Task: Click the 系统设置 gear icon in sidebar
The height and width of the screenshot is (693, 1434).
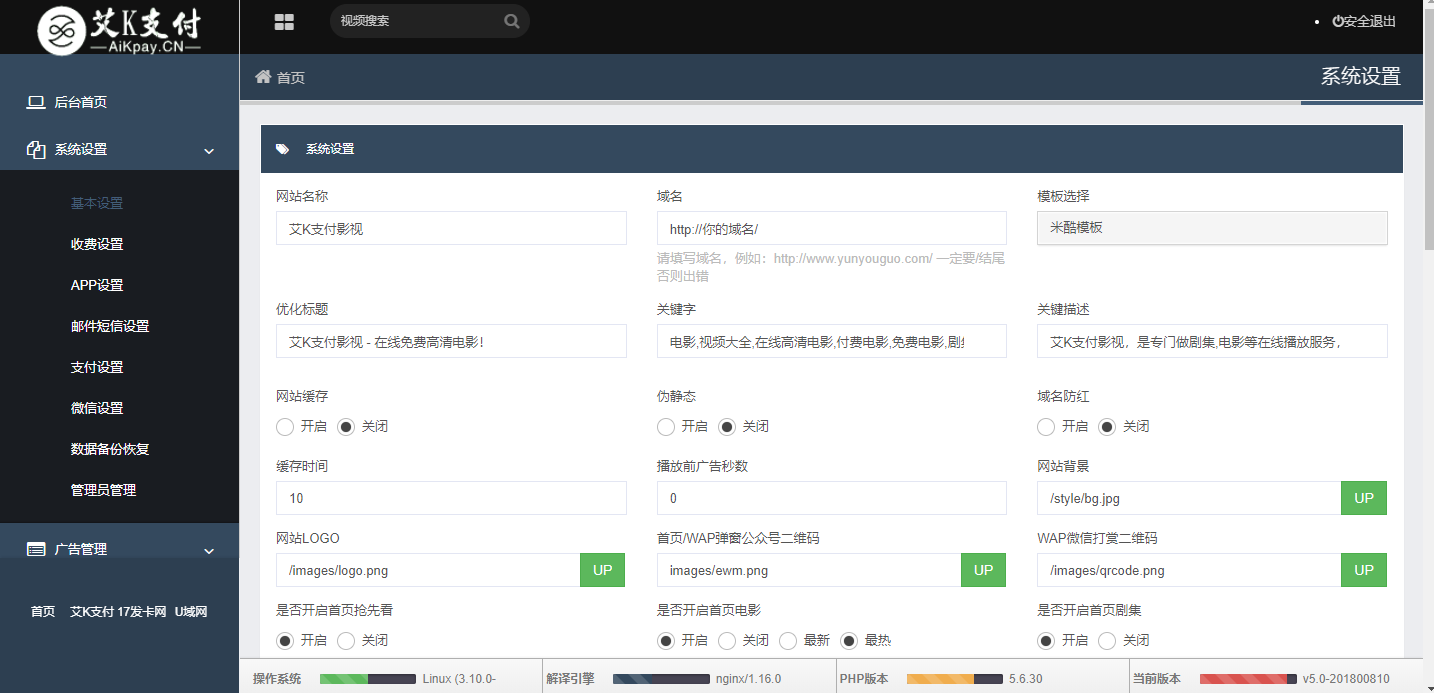Action: pyautogui.click(x=34, y=148)
